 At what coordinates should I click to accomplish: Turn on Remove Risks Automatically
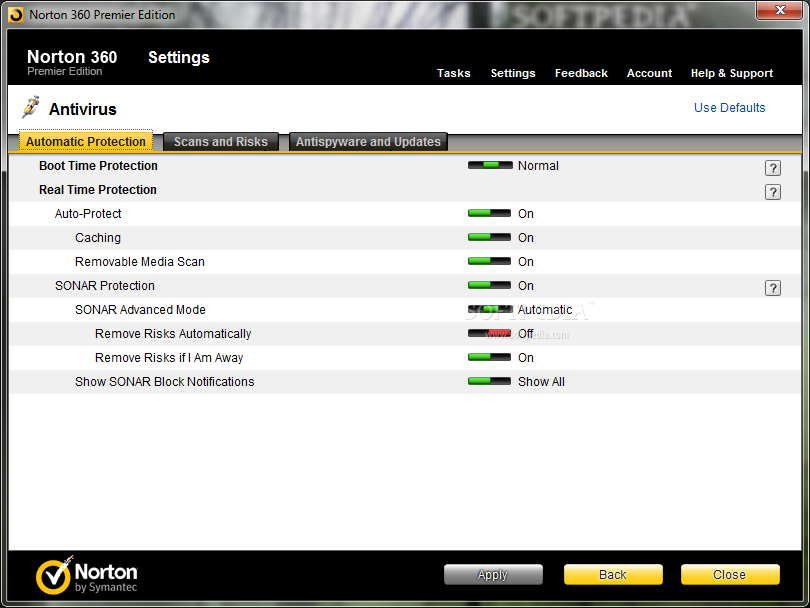(489, 333)
